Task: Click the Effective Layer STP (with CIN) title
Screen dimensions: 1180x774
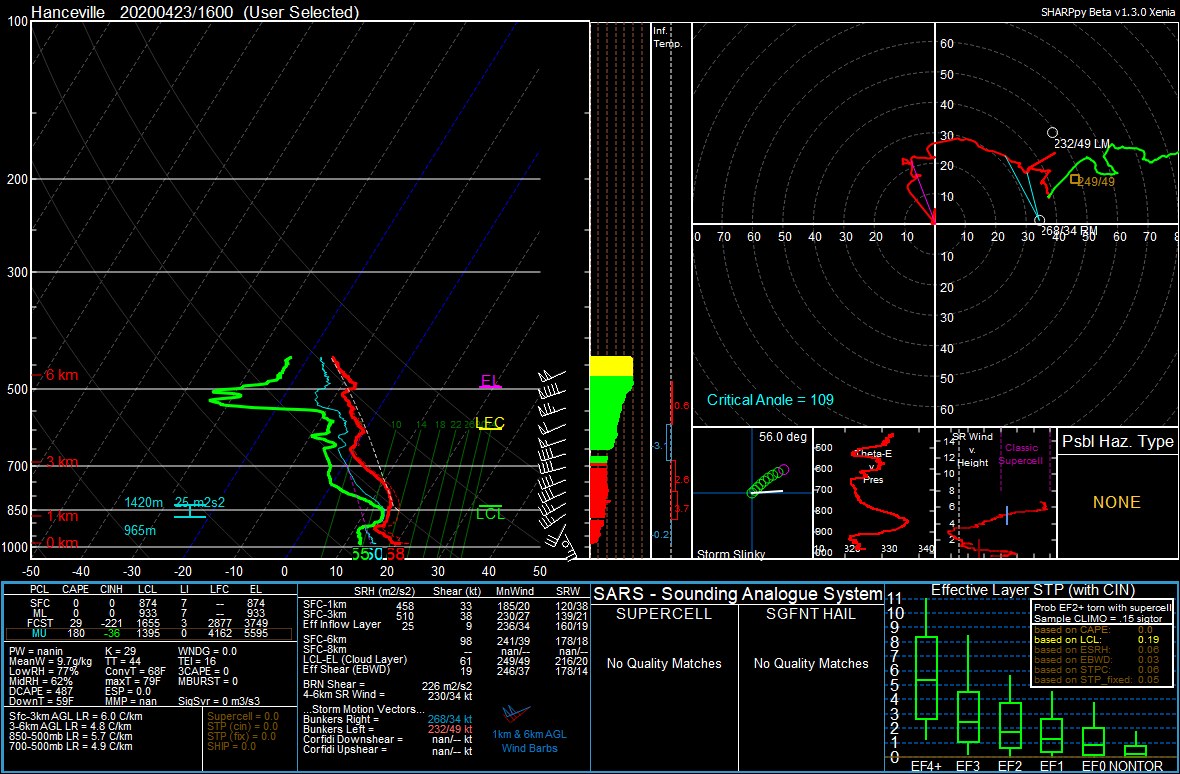Action: click(1032, 590)
